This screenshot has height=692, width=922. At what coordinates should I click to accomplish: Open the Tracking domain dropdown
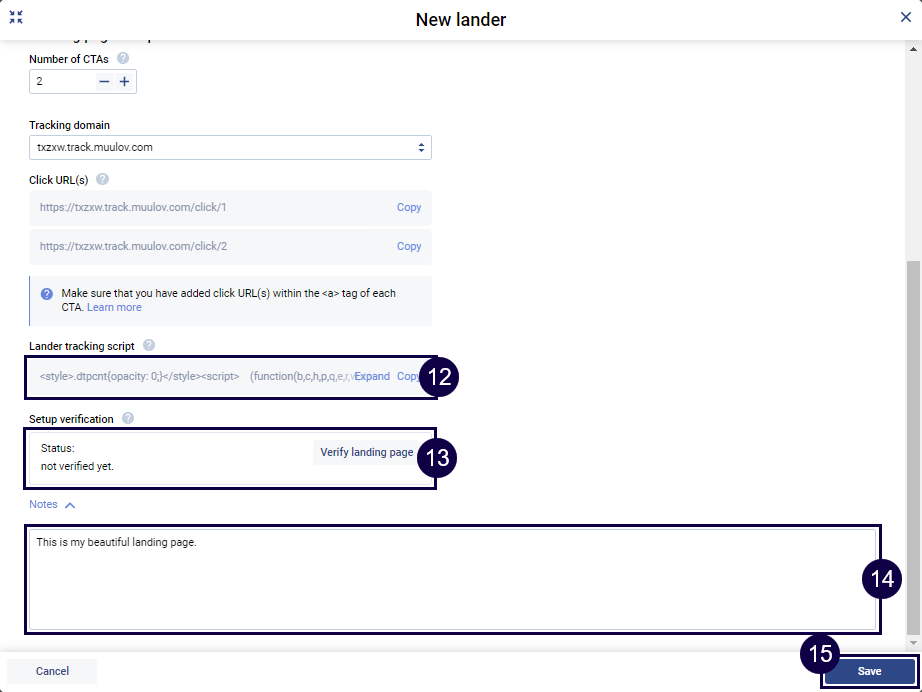click(x=230, y=148)
